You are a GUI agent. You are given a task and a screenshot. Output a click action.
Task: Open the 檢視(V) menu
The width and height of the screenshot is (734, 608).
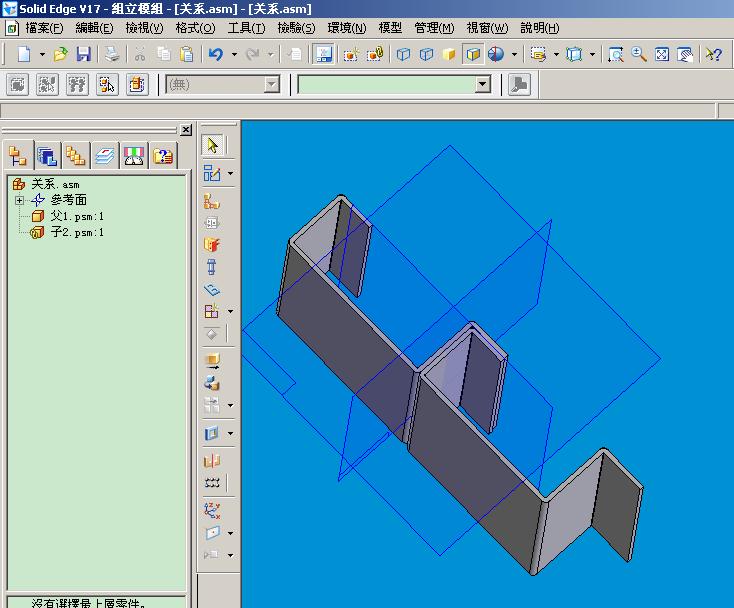pos(144,28)
